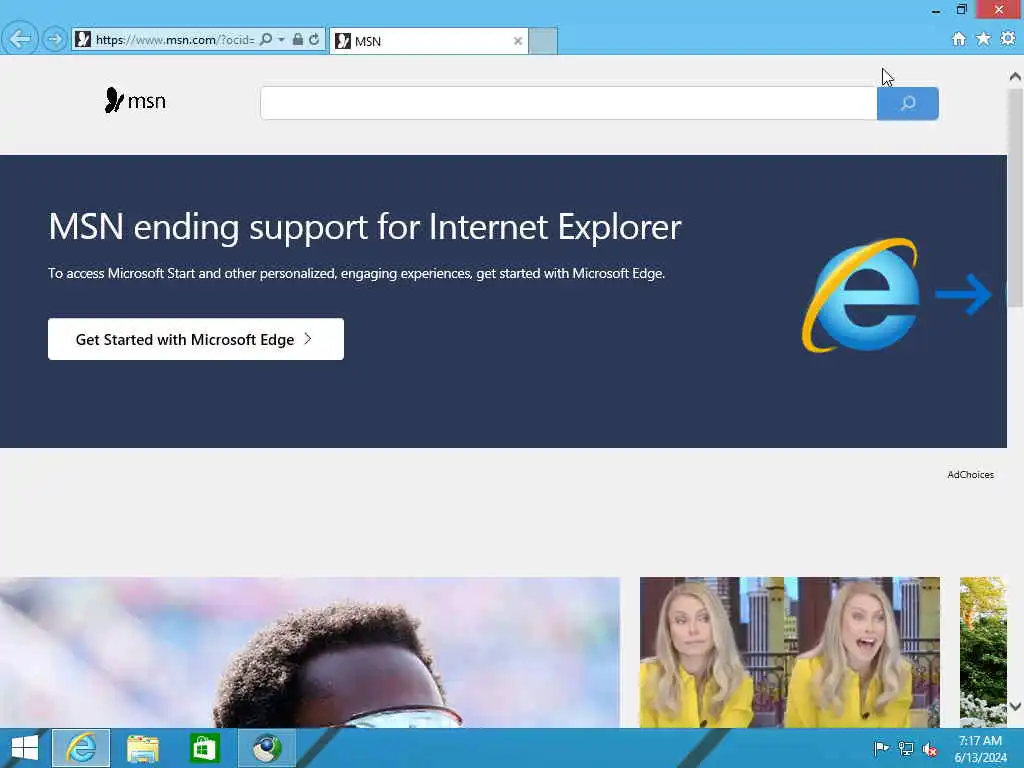Image resolution: width=1024 pixels, height=768 pixels.
Task: Open the Windows Start button
Action: click(25, 748)
